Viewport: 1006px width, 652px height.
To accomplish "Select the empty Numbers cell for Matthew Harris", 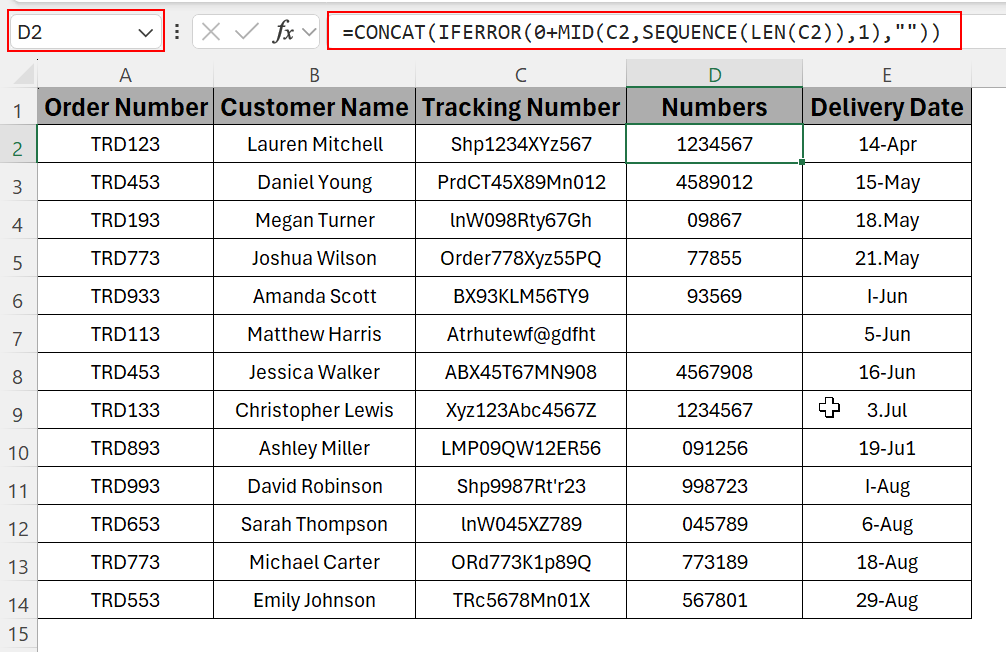I will (x=714, y=335).
